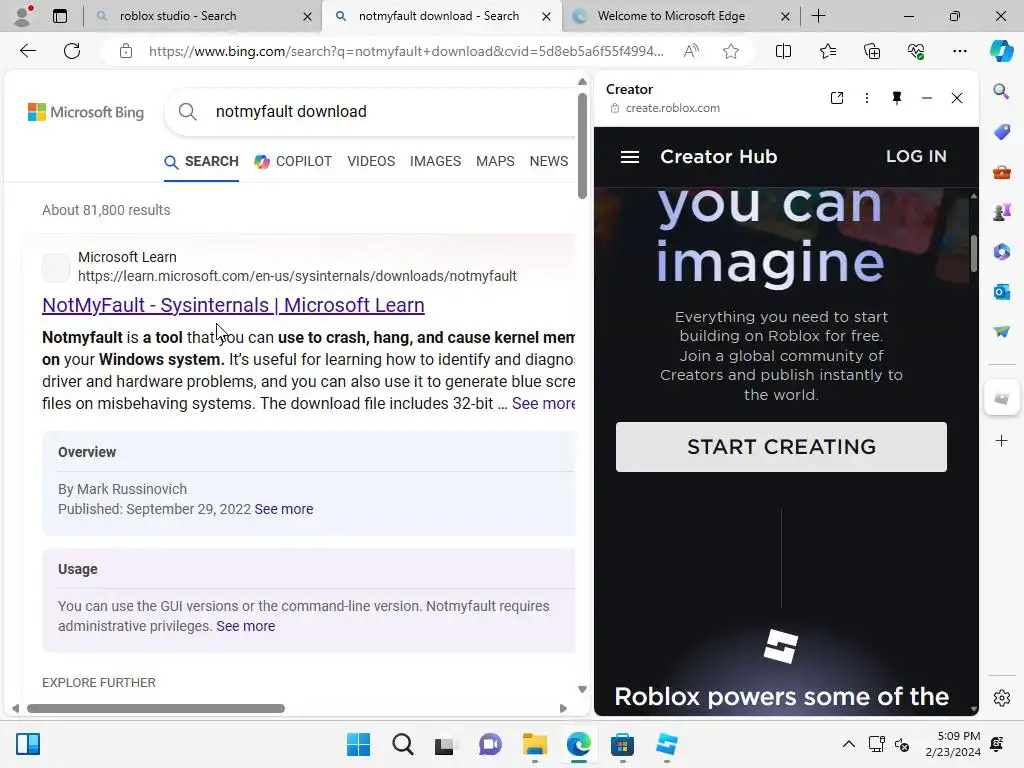This screenshot has width=1024, height=768.
Task: Open the Windows Start button
Action: click(358, 744)
